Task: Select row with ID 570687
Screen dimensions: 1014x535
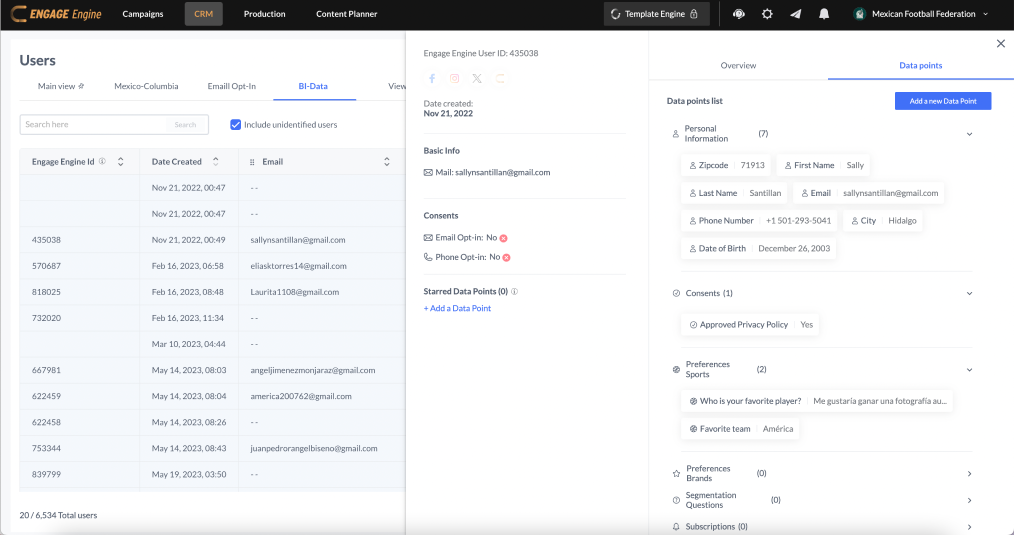Action: click(212, 266)
